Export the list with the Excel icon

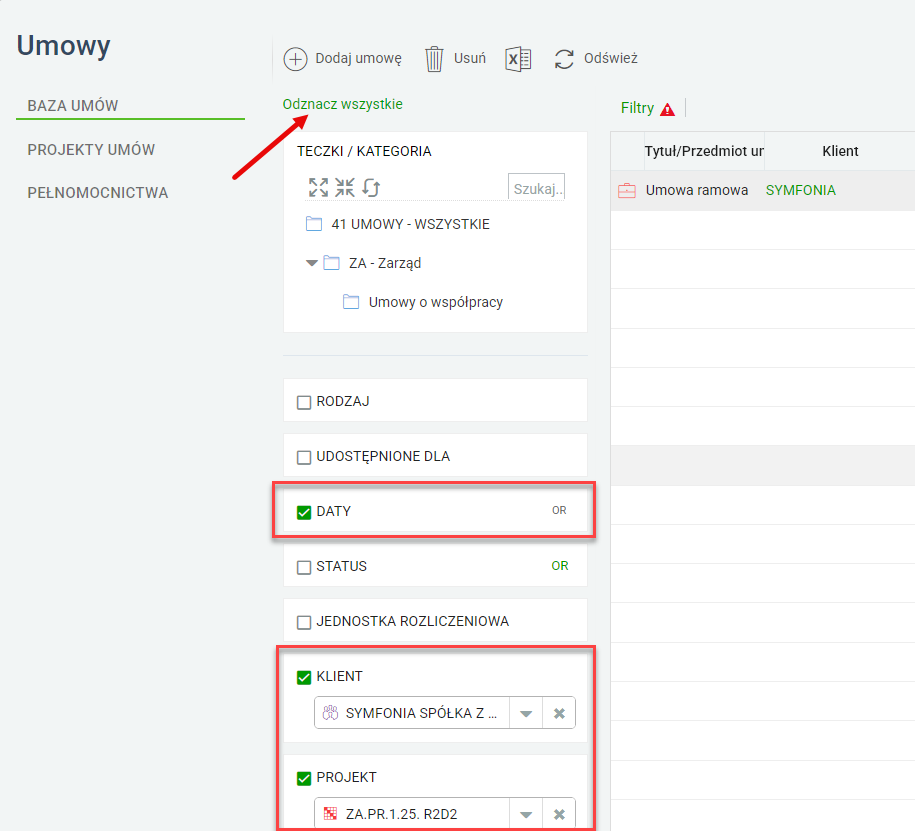click(x=518, y=59)
